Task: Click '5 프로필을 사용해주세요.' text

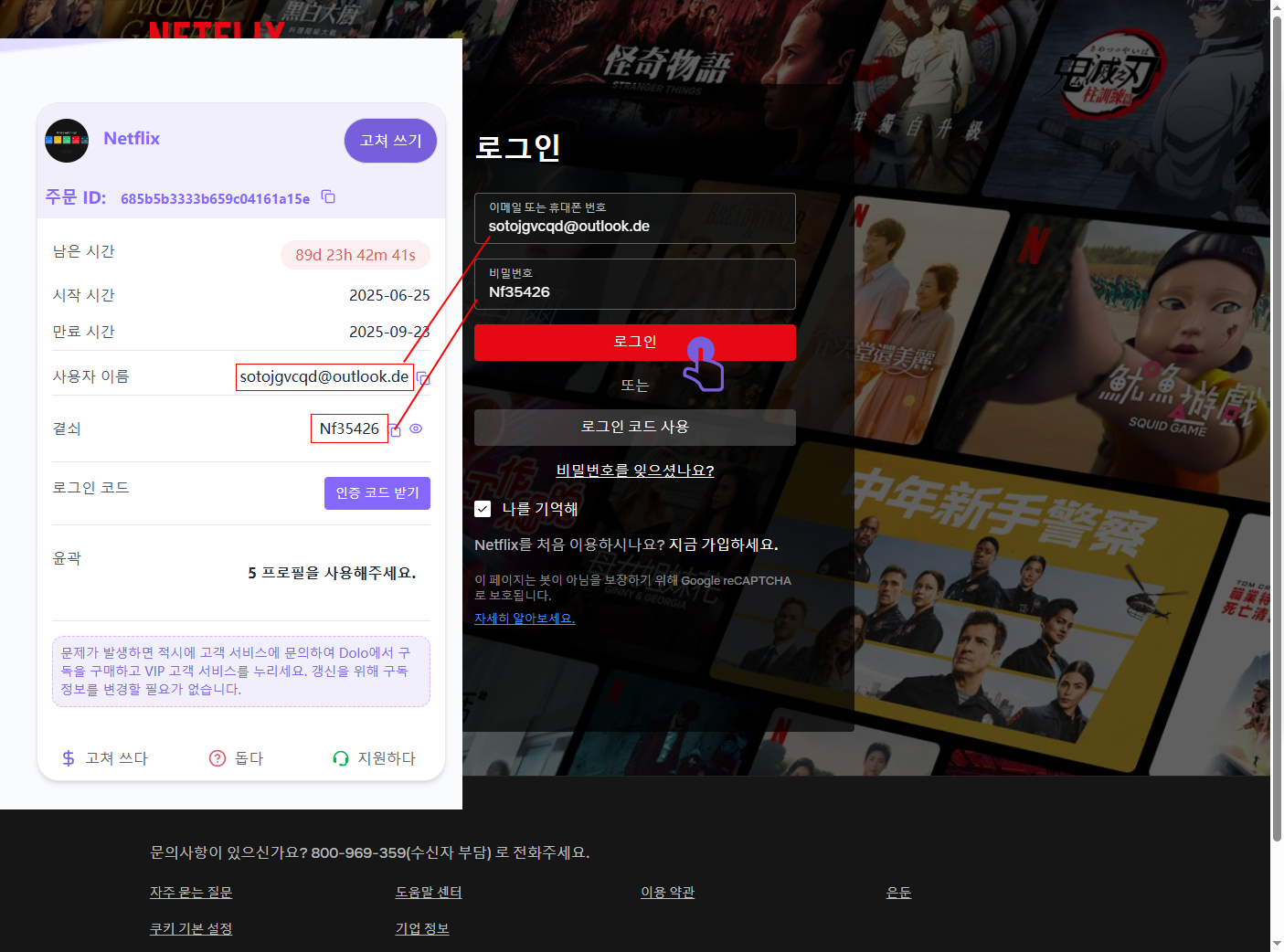Action: [x=332, y=573]
